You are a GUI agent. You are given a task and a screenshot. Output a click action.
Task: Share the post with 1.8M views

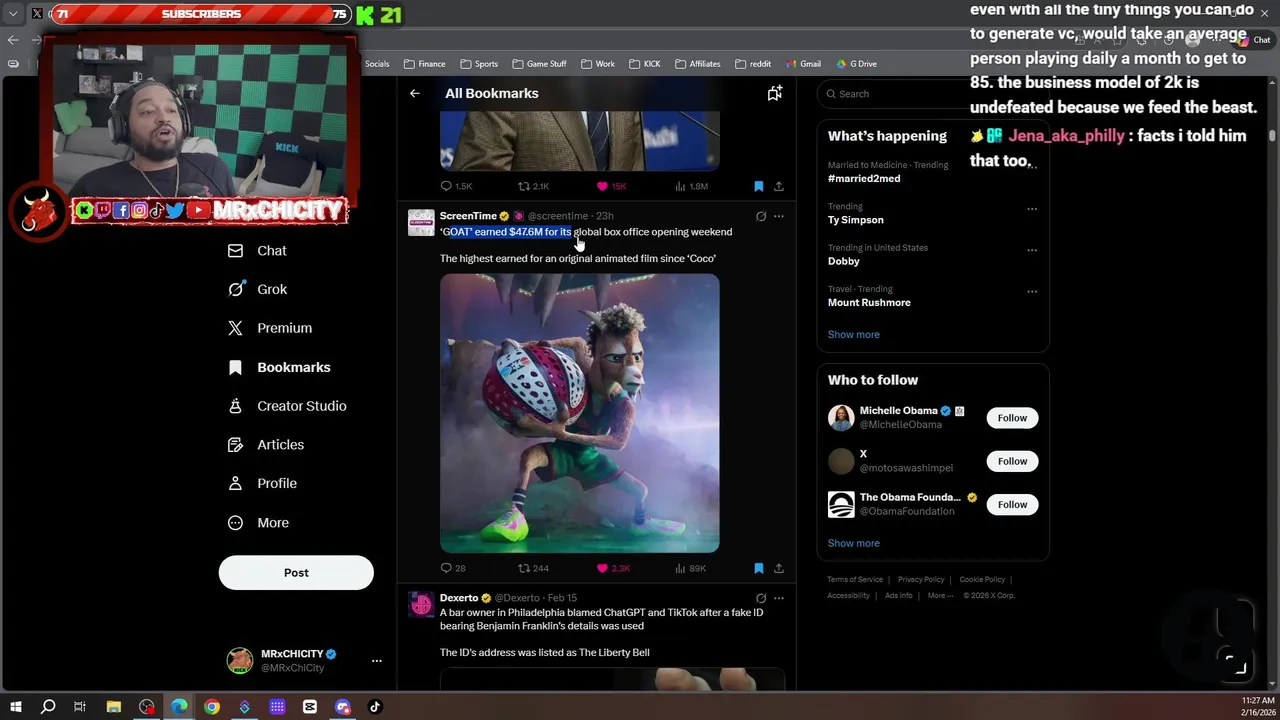coord(779,186)
